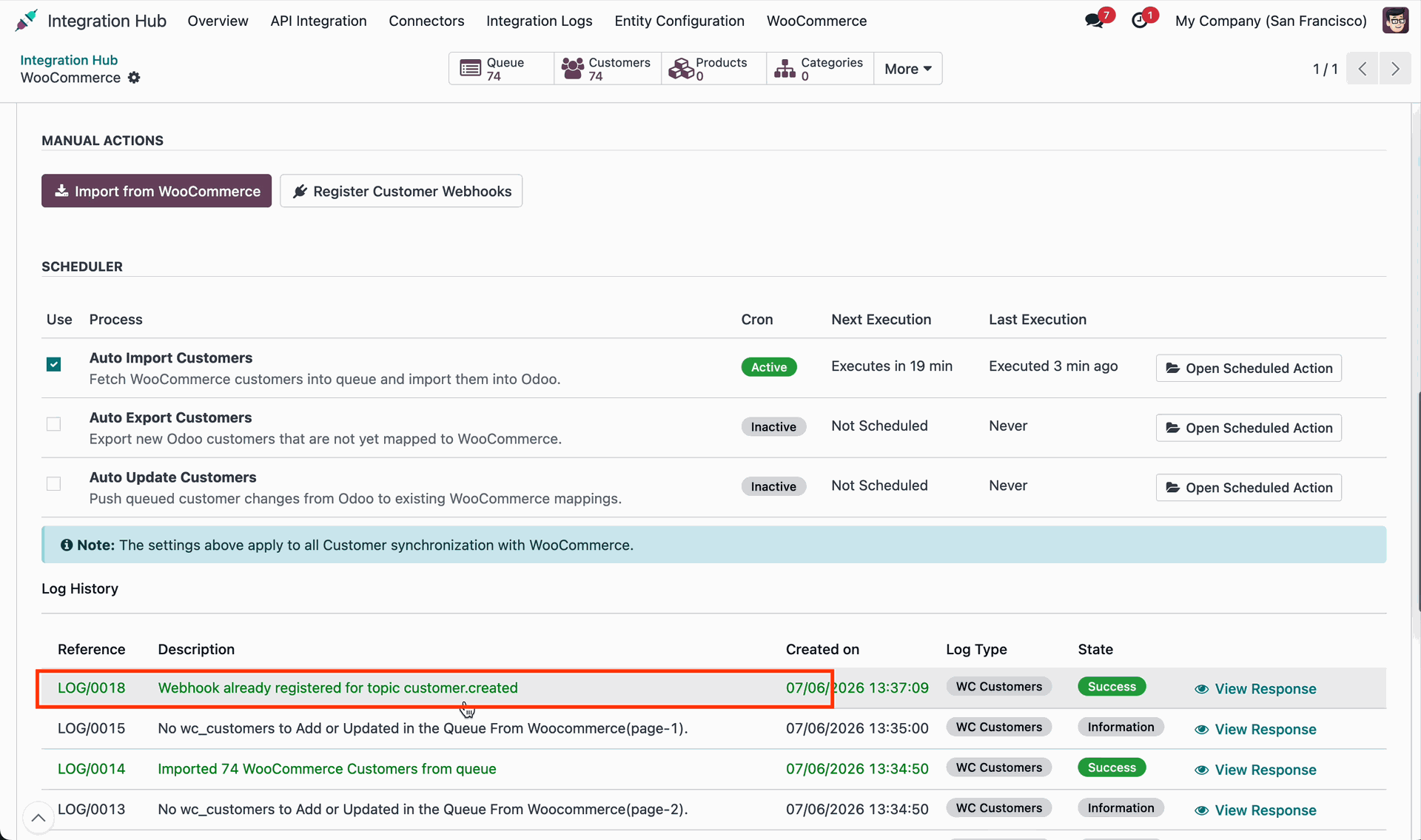Click the Integration Hub rocket logo icon
This screenshot has height=840, width=1421.
(x=27, y=21)
